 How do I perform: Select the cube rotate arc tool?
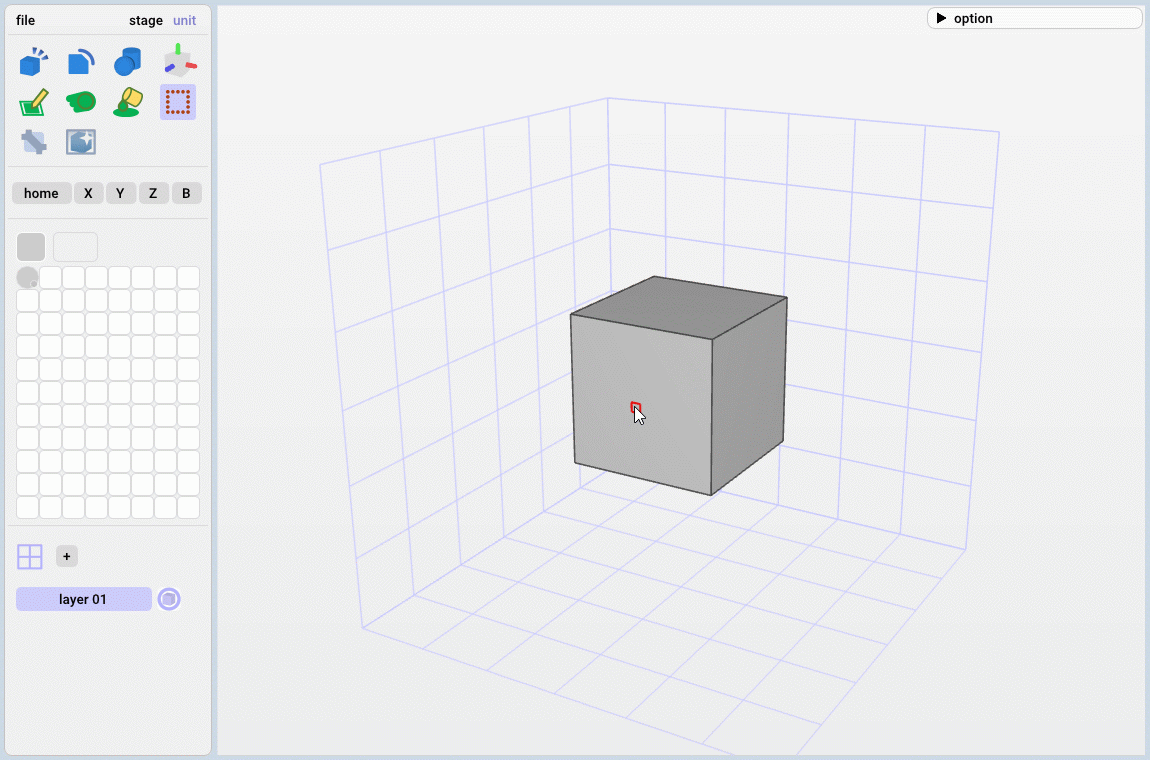click(x=81, y=62)
